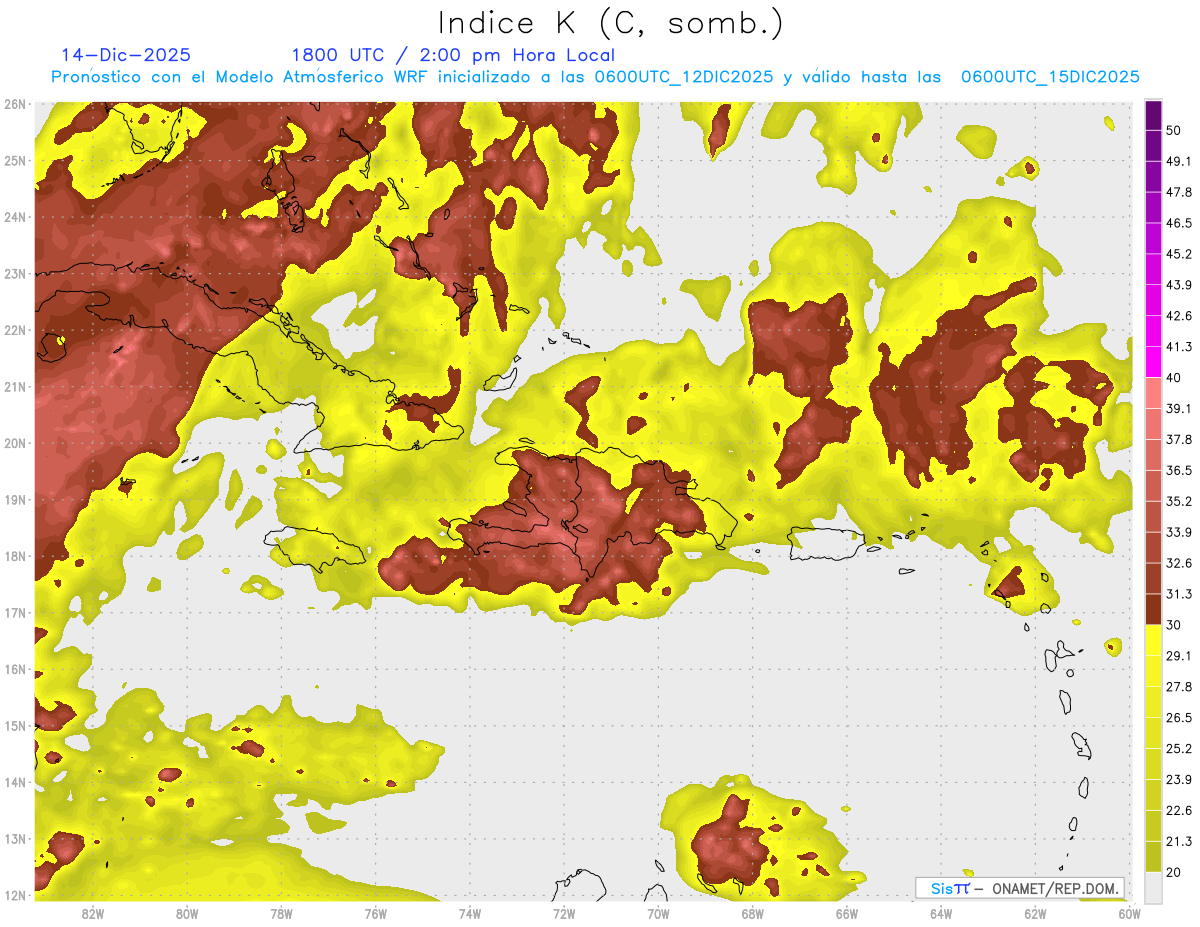1200x927 pixels.
Task: Click the color bar value "49.1"
Action: [1179, 161]
